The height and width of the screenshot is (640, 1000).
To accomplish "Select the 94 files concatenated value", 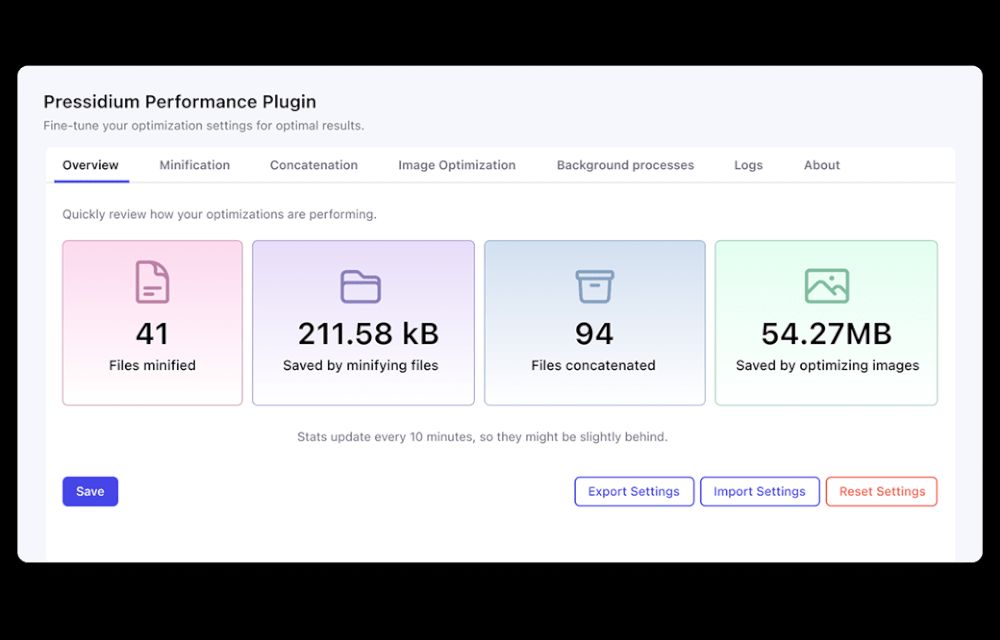I will point(594,334).
